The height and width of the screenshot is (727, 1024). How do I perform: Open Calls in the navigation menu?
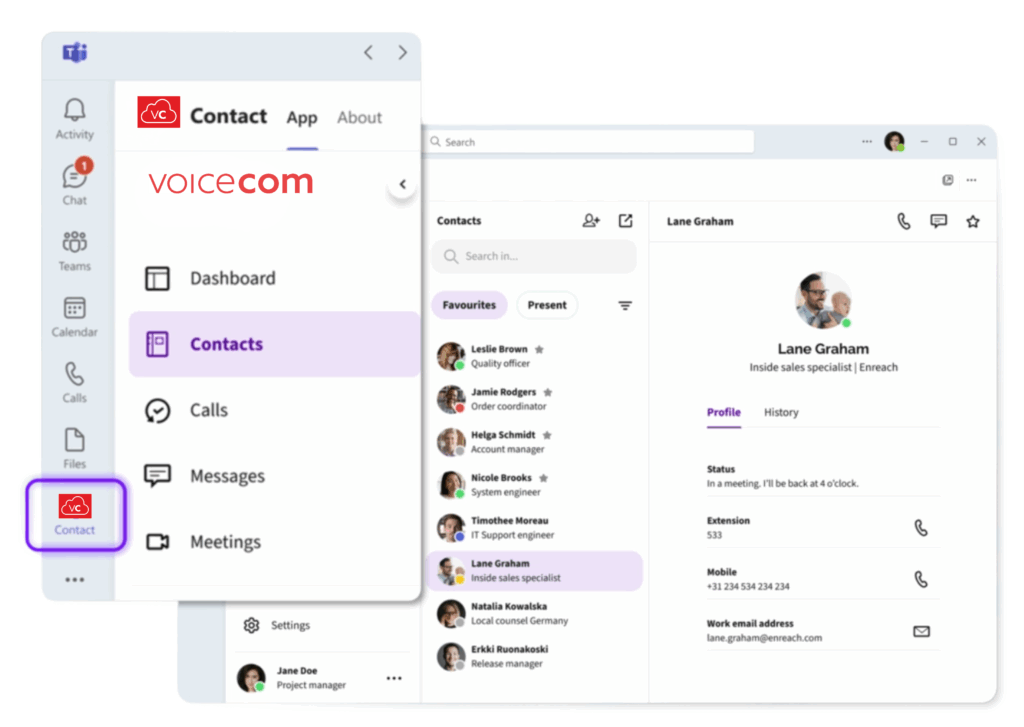tap(274, 410)
